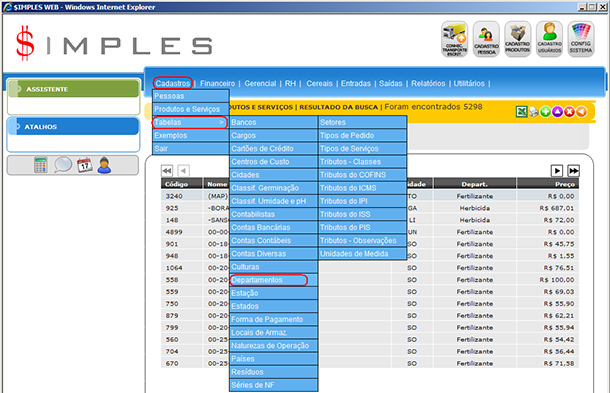The width and height of the screenshot is (610, 393).
Task: Expand the Assistente panel
Action: [74, 89]
